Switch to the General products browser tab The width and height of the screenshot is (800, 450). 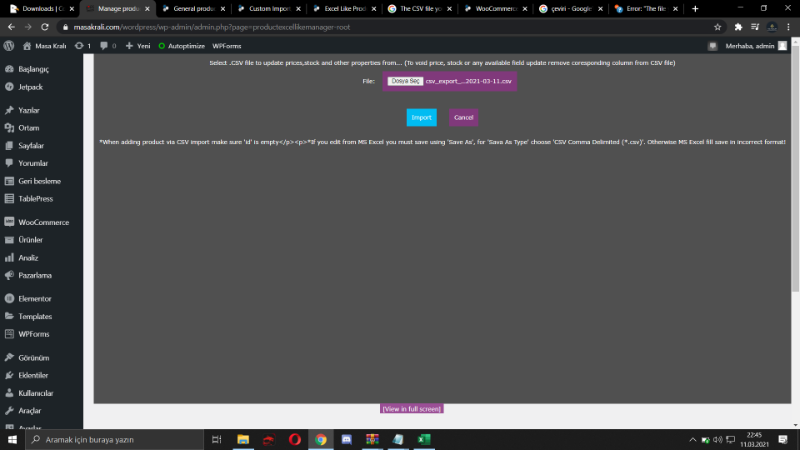(x=189, y=8)
